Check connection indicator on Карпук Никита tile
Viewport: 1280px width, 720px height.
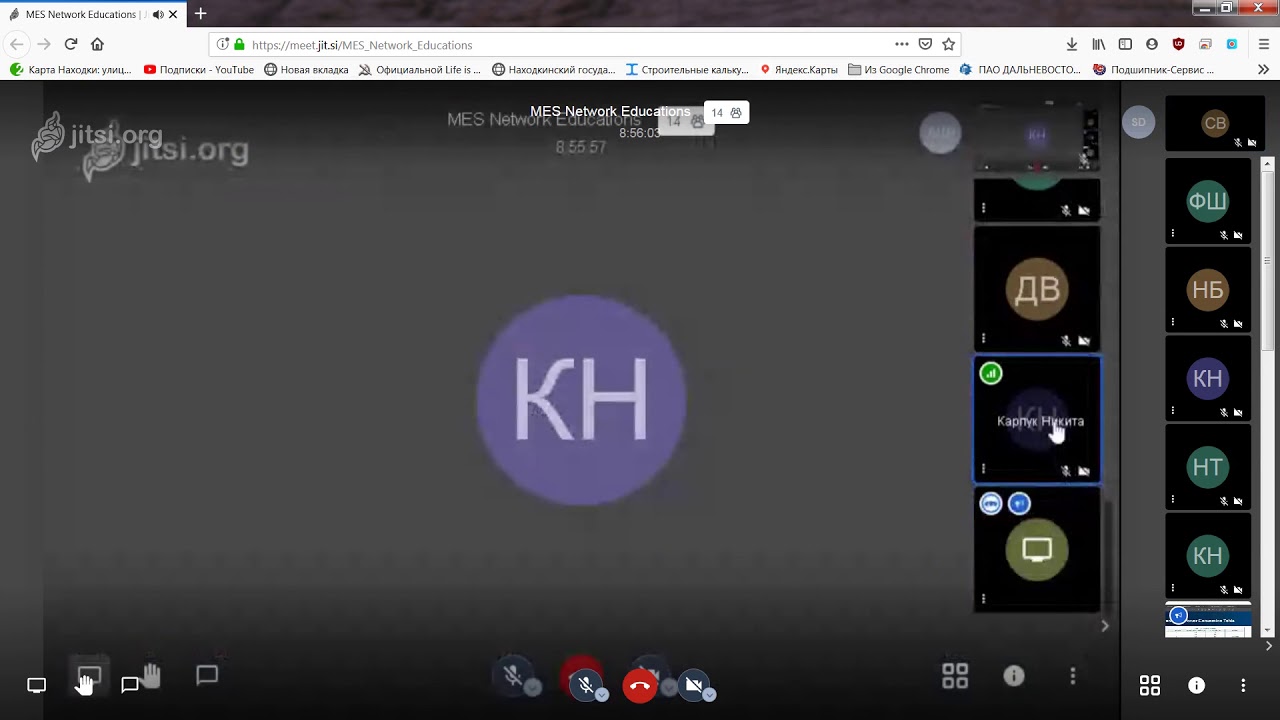coord(990,374)
